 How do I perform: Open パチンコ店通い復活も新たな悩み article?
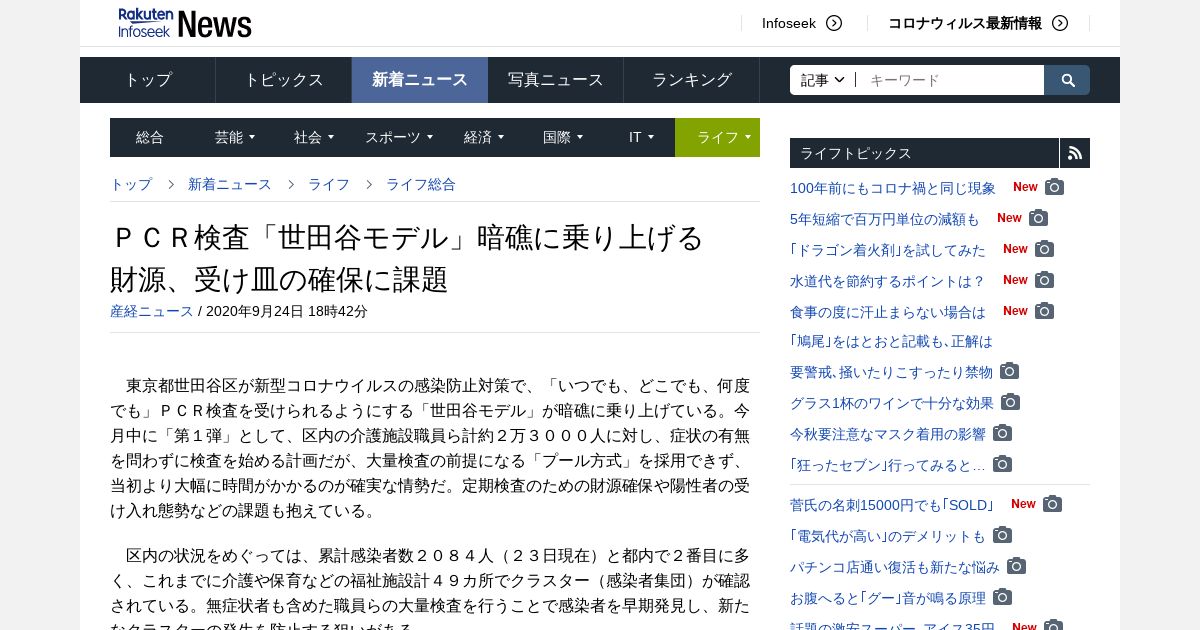895,567
